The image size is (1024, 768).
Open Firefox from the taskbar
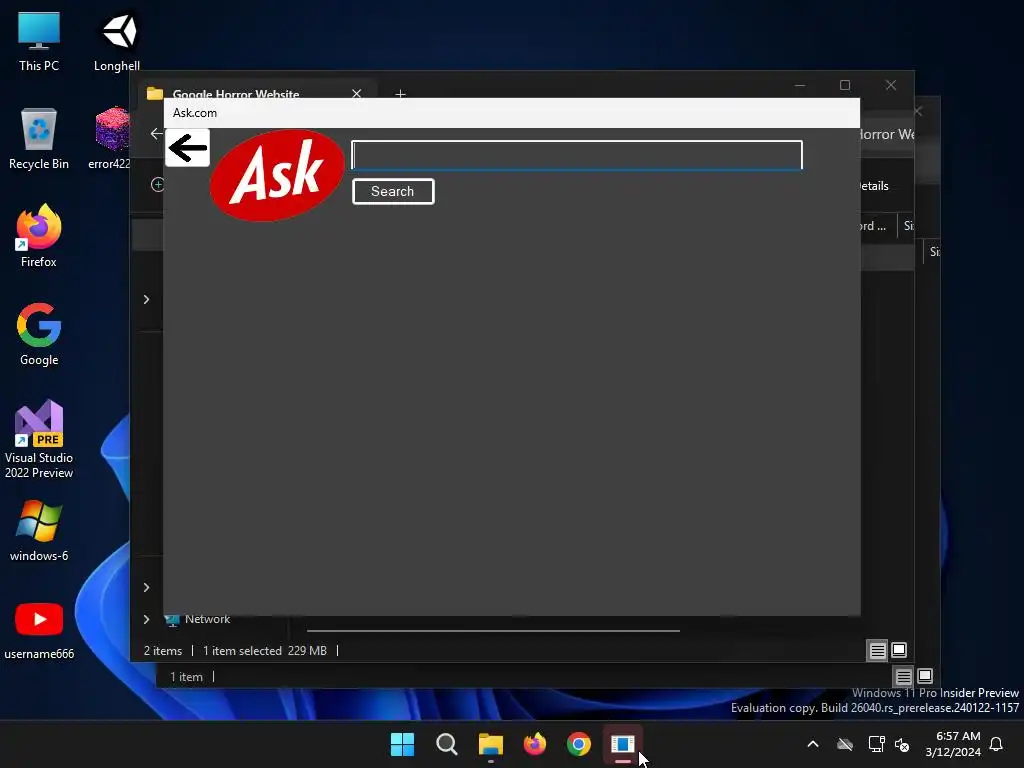click(535, 744)
